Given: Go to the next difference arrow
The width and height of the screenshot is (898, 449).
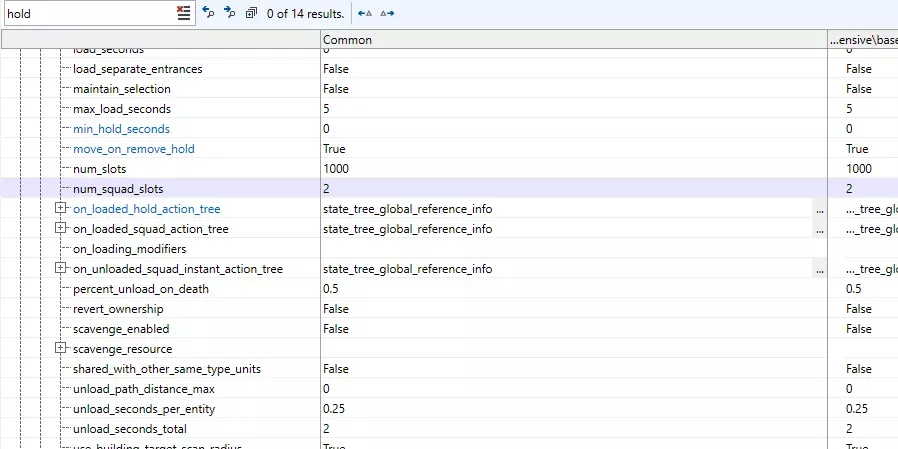Looking at the screenshot, I should click(387, 13).
